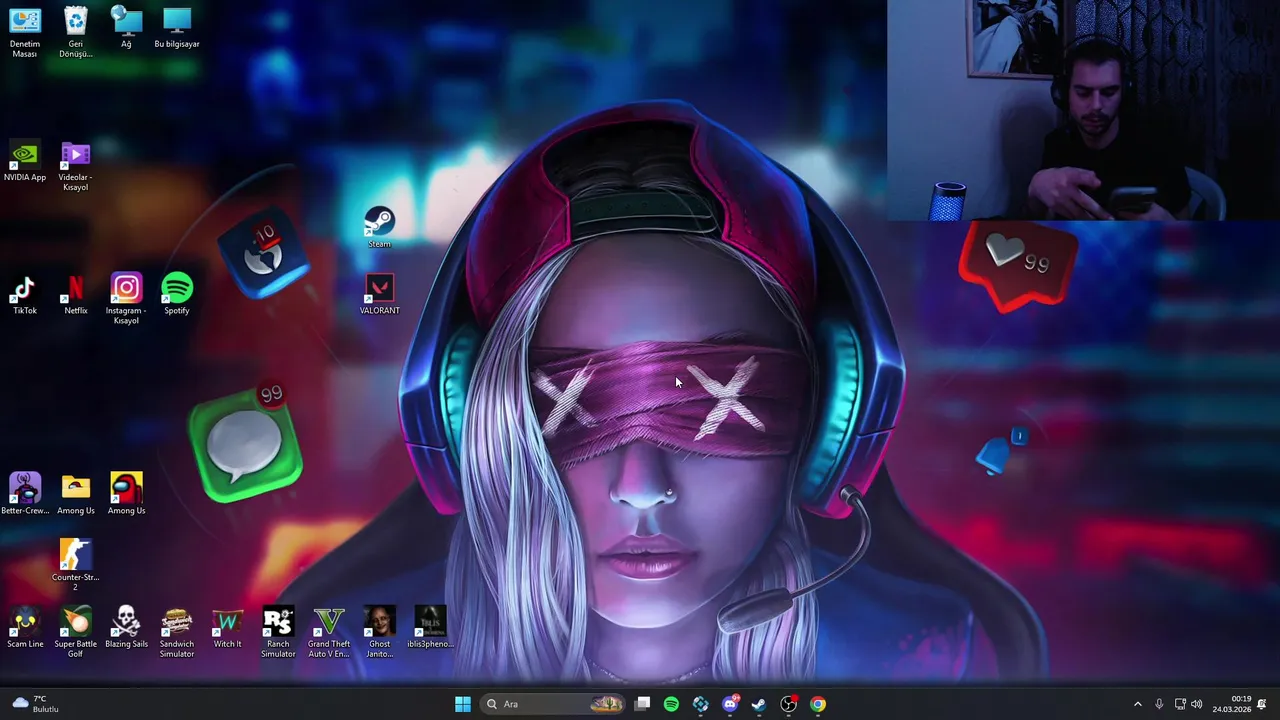This screenshot has height=720, width=1280.
Task: Open Google Chrome from the taskbar
Action: (818, 704)
